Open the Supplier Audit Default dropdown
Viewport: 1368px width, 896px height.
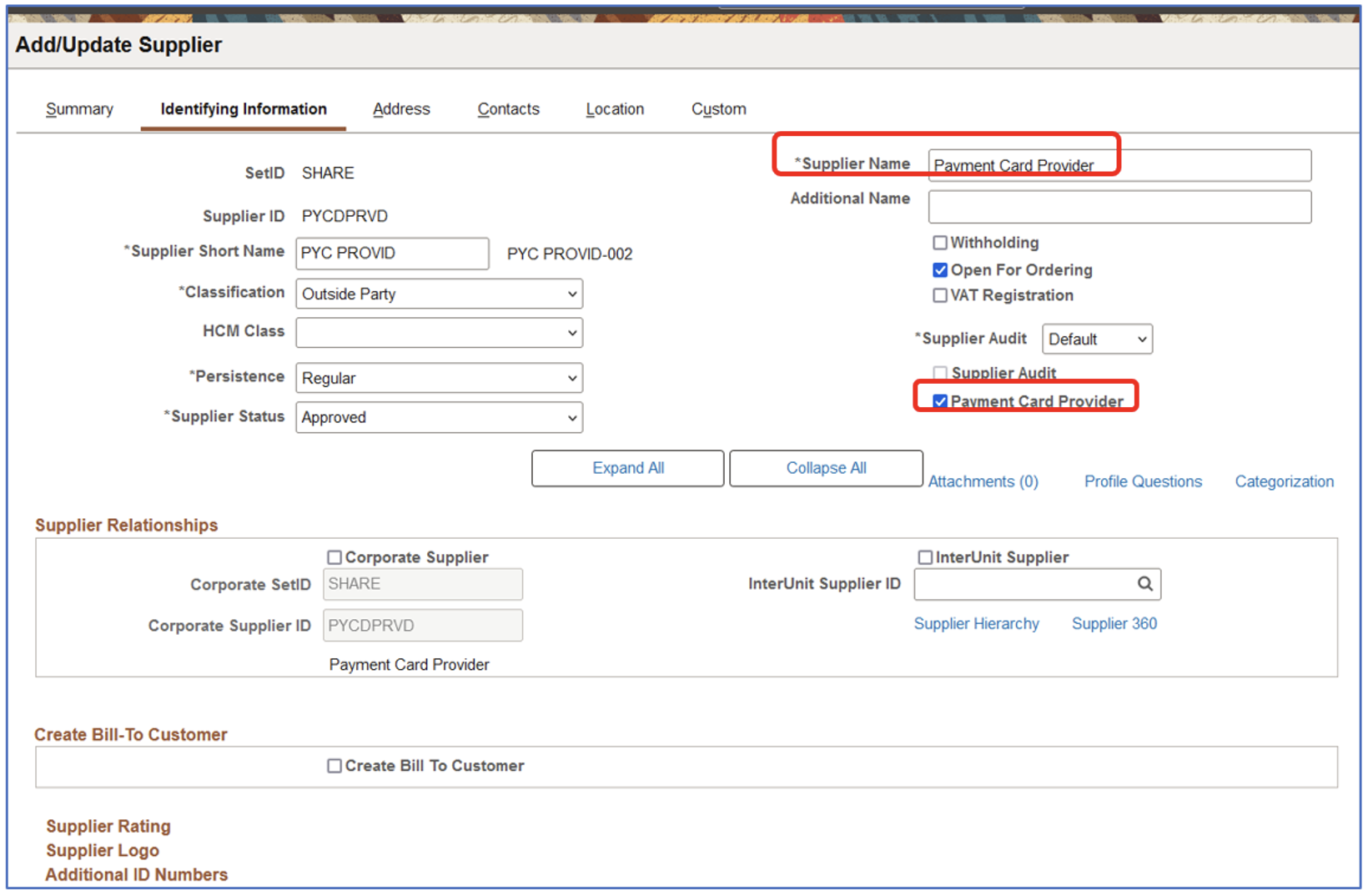(x=1097, y=340)
